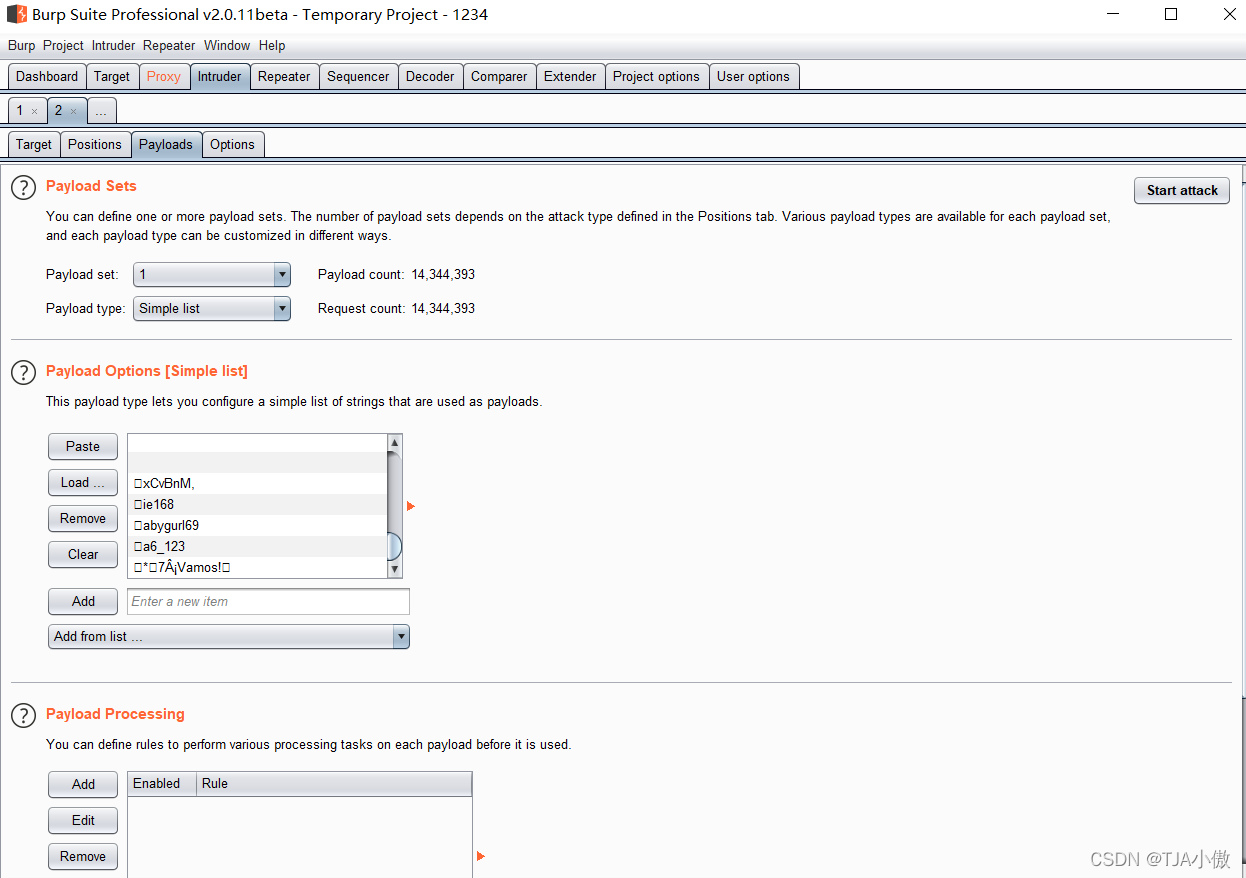
Task: Click the Rule column header
Action: 334,783
